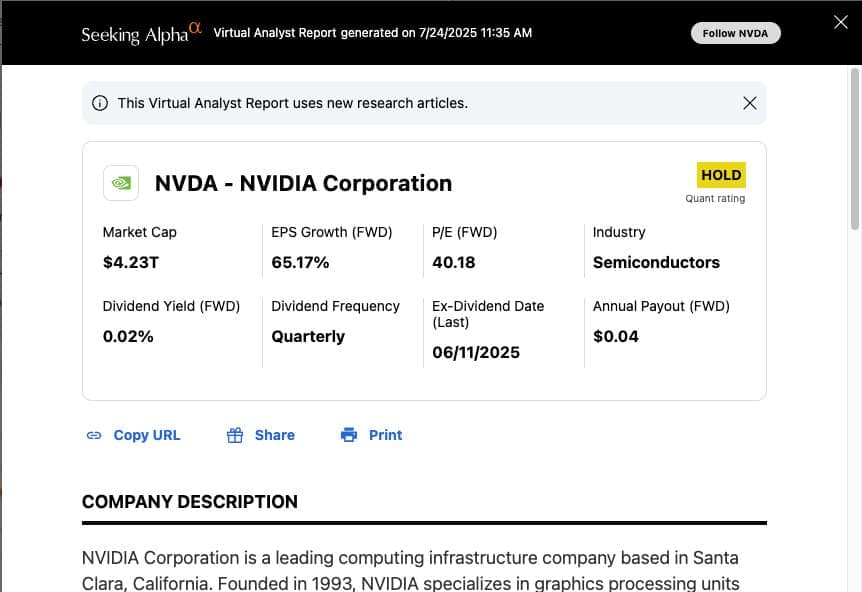Click the P/E (FWD) label
This screenshot has width=862, height=592.
[465, 233]
